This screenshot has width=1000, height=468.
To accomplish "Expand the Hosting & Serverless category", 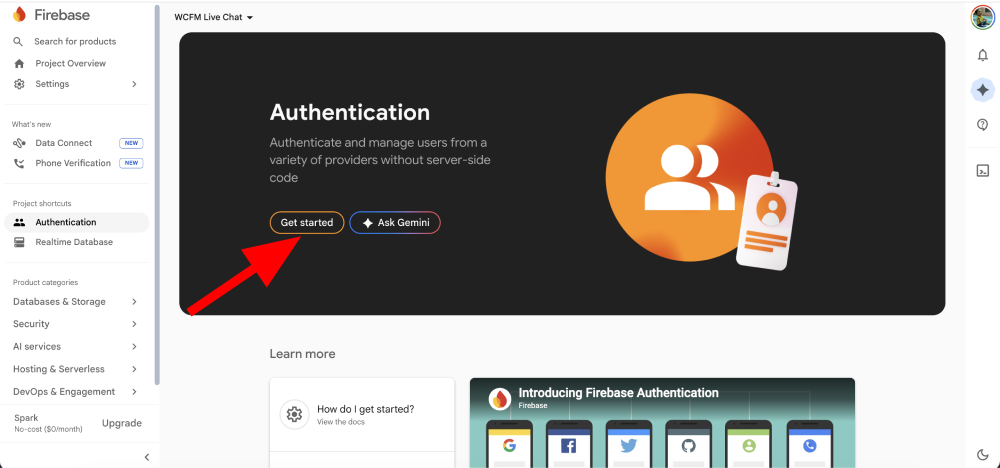I will point(75,369).
